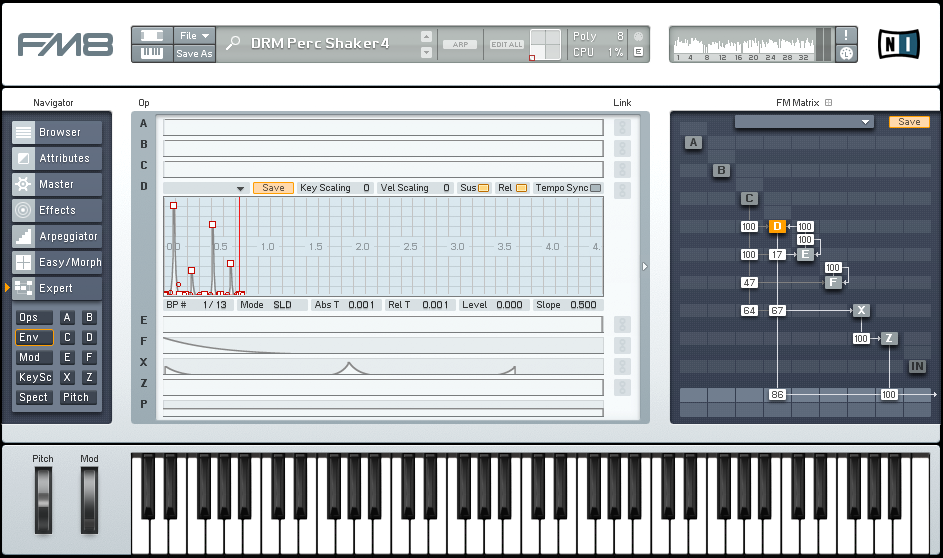Select operator E in the FM Matrix
943x558 pixels.
coord(805,254)
